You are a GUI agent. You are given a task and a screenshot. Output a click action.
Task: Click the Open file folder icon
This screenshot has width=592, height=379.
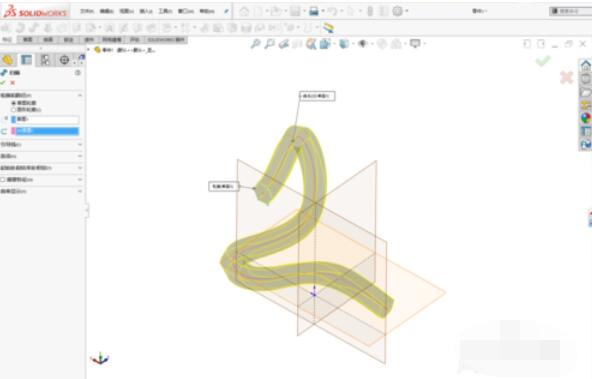click(276, 11)
